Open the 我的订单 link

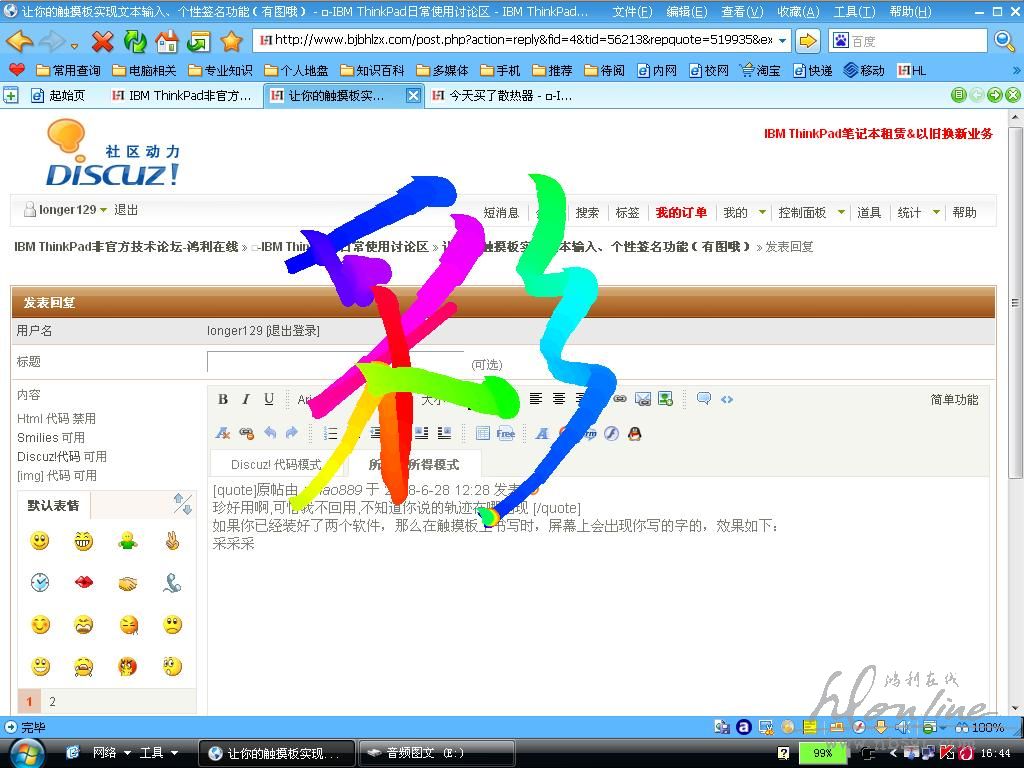pos(681,212)
